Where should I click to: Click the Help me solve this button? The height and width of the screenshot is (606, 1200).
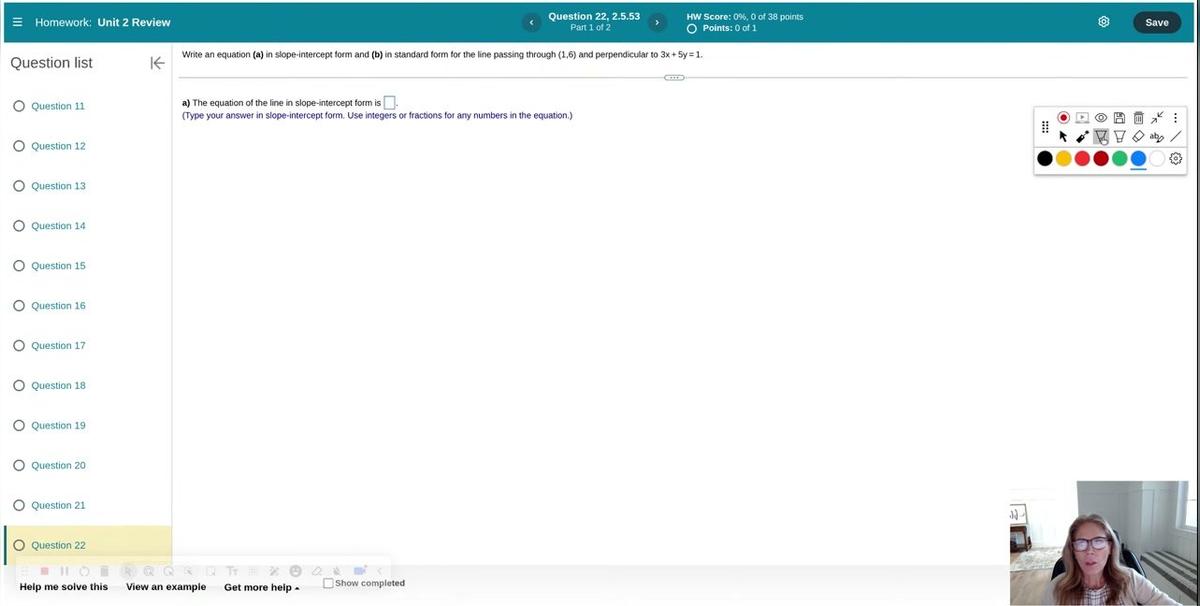pyautogui.click(x=64, y=587)
